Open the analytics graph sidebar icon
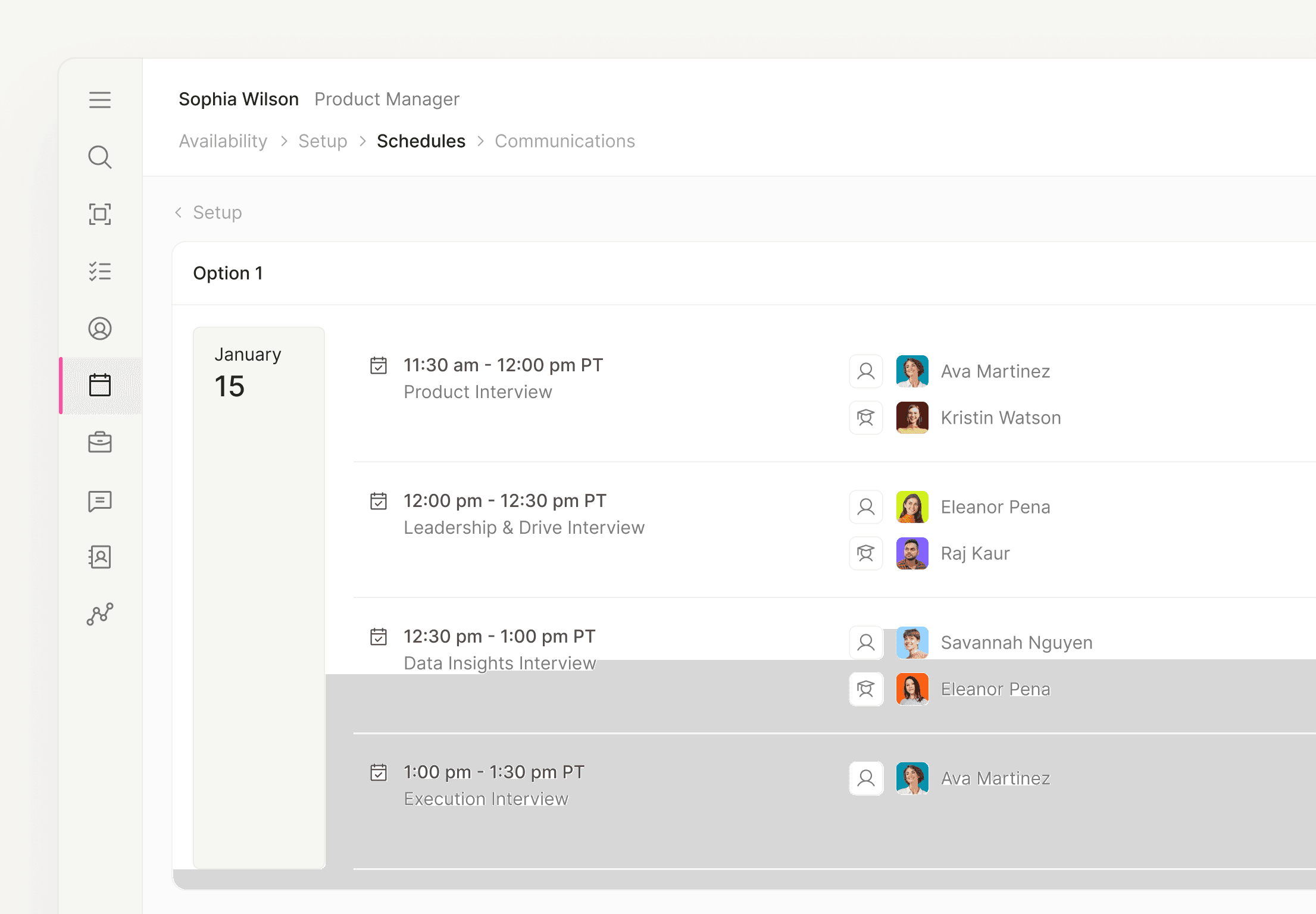The image size is (1316, 914). pos(100,614)
